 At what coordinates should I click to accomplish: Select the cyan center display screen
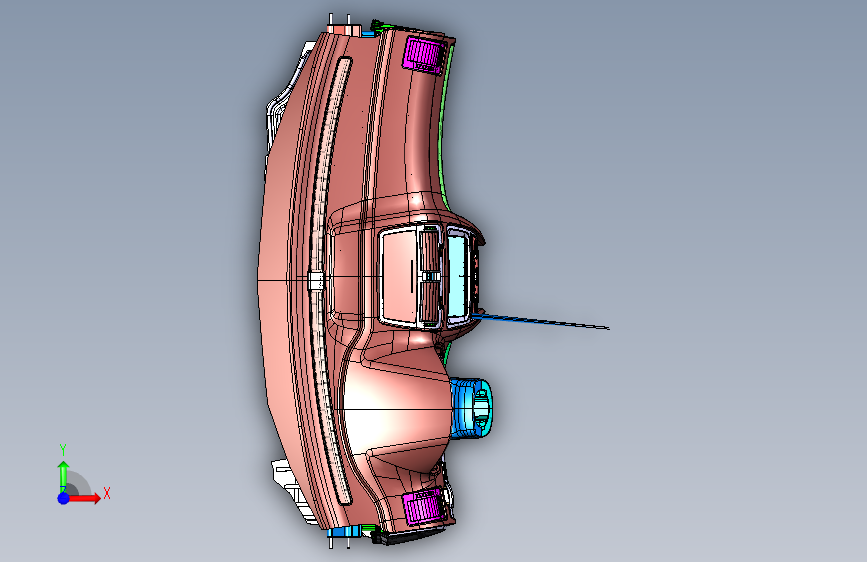coord(458,275)
